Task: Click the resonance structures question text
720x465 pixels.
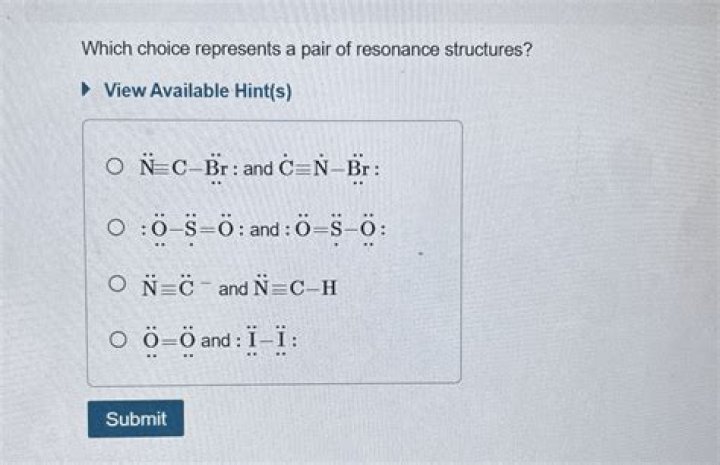Action: click(x=306, y=49)
